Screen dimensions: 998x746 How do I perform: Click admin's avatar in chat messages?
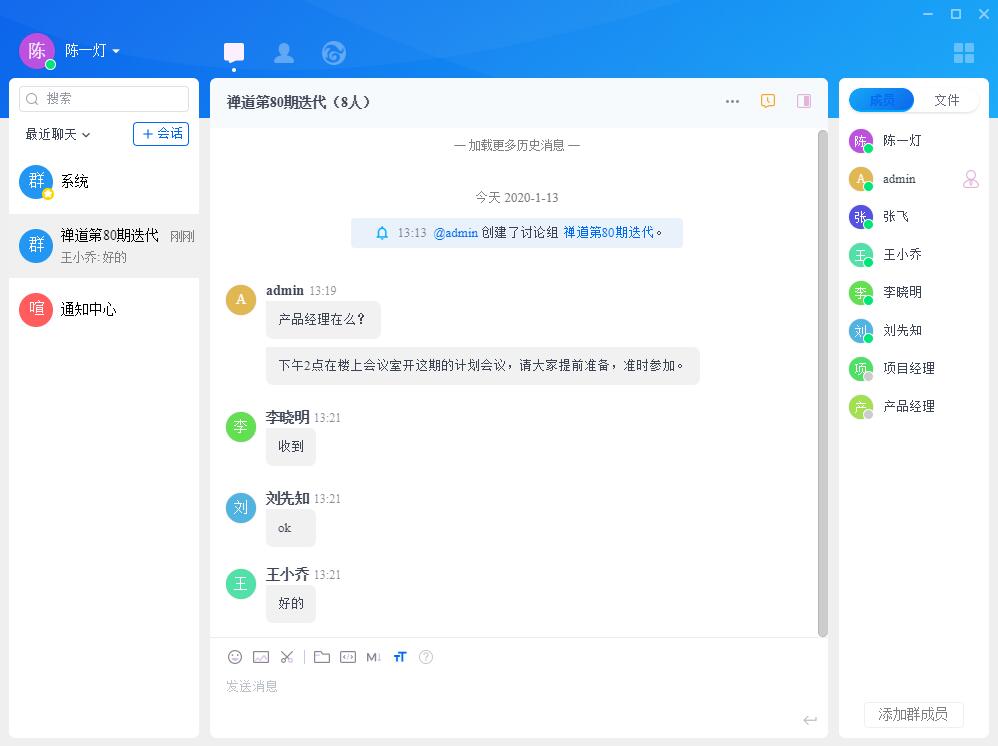[x=241, y=299]
